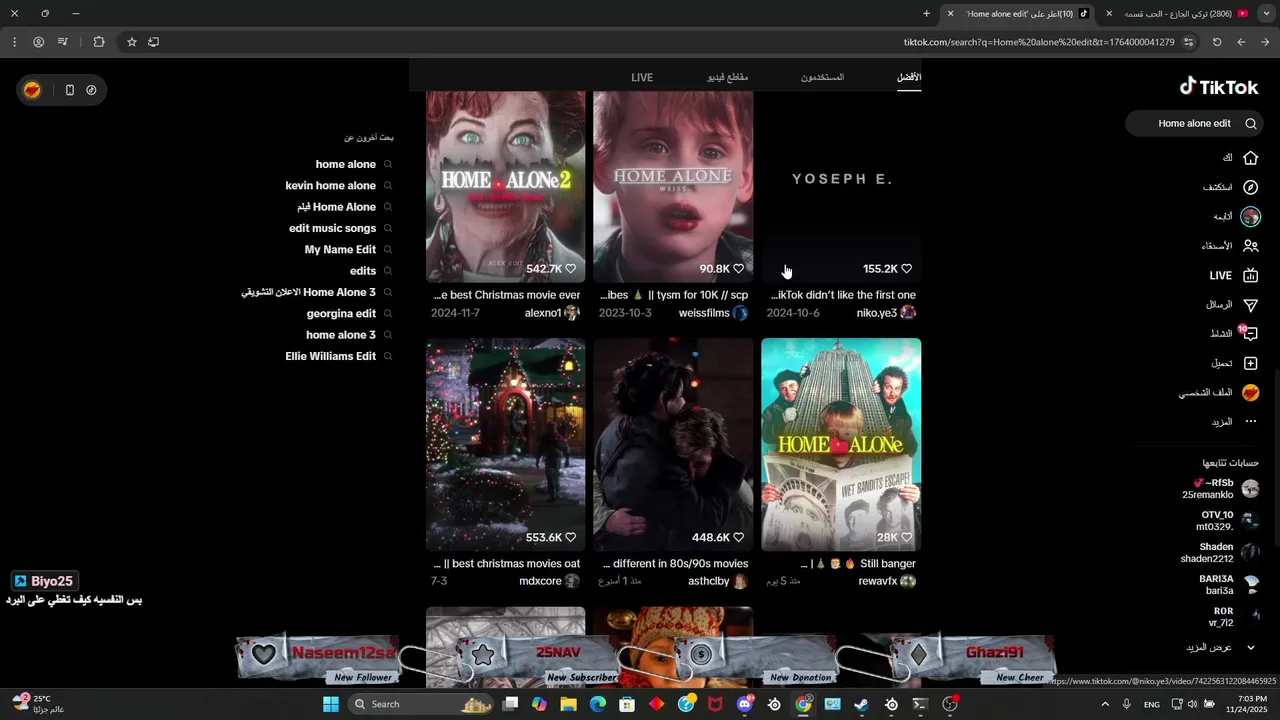Open the browser extensions puzzle icon
This screenshot has height=720, width=1280.
click(99, 42)
